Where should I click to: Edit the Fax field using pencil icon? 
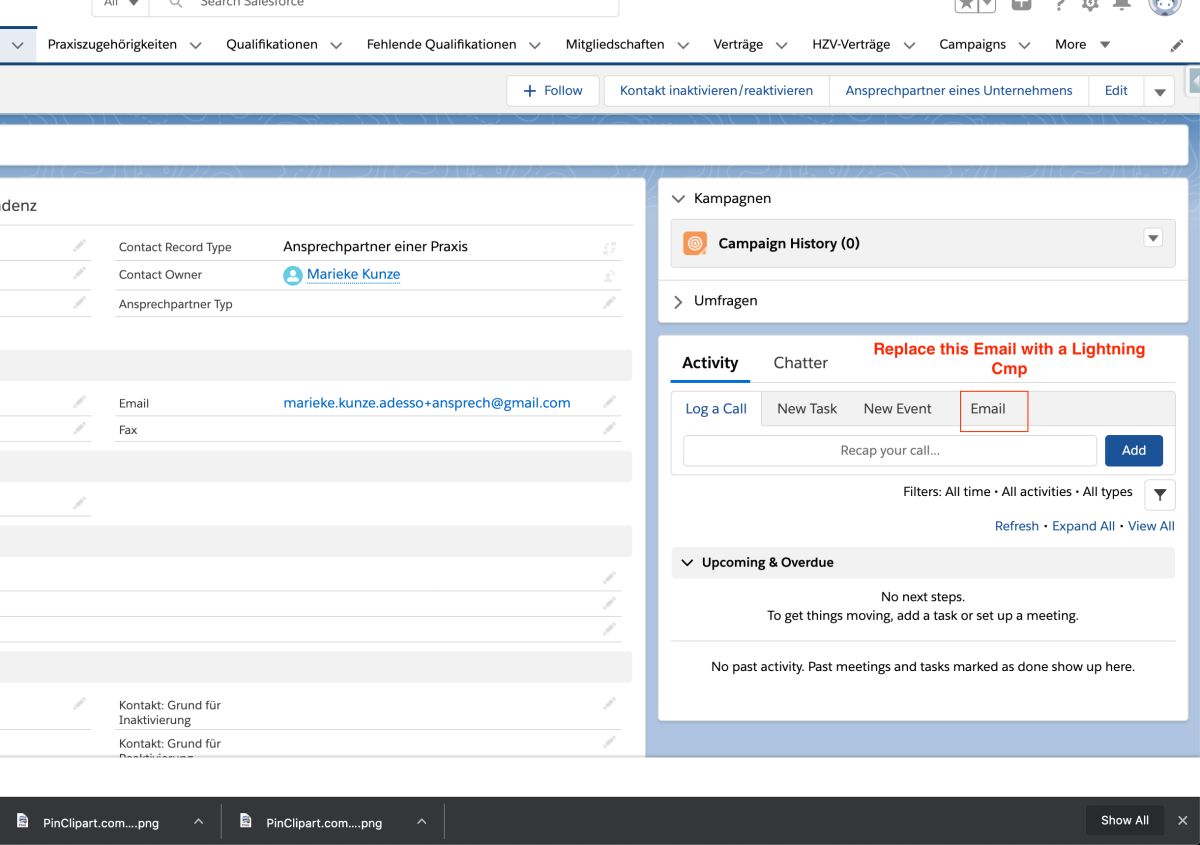pos(609,428)
